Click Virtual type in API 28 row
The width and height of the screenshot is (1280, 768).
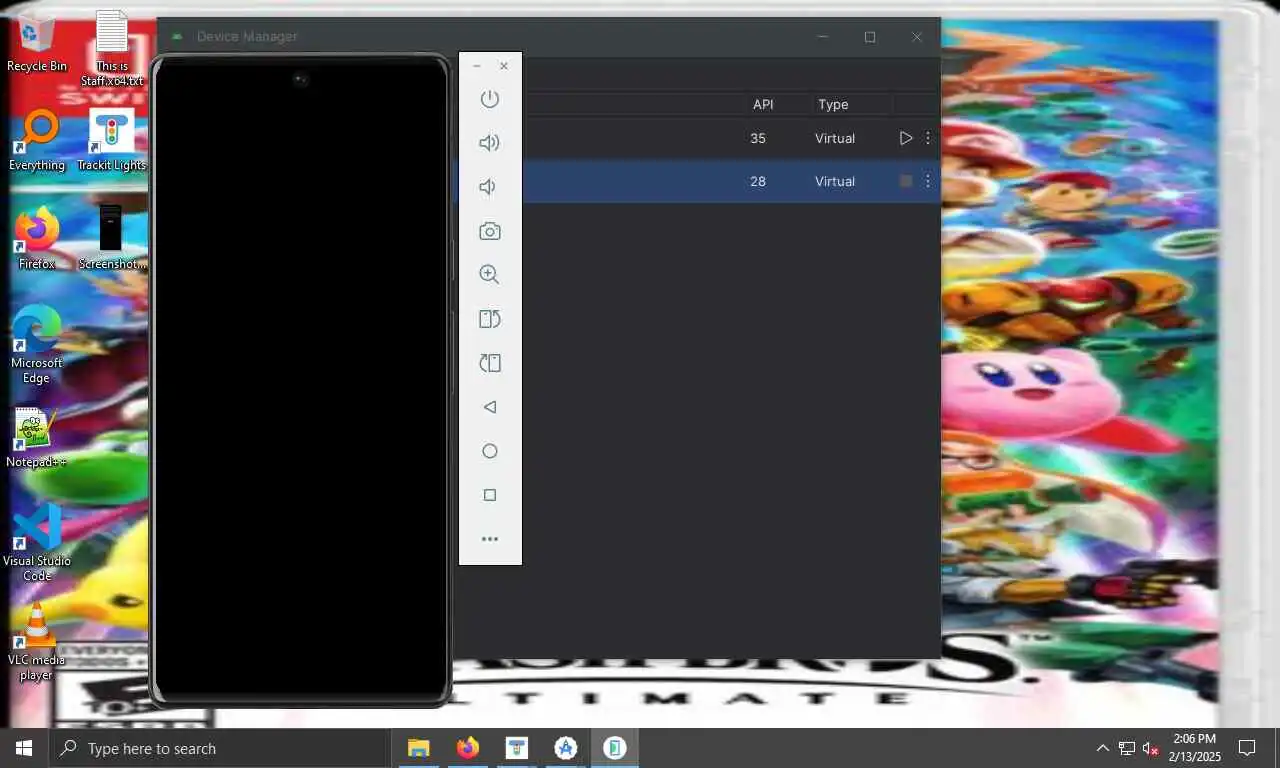click(x=834, y=181)
